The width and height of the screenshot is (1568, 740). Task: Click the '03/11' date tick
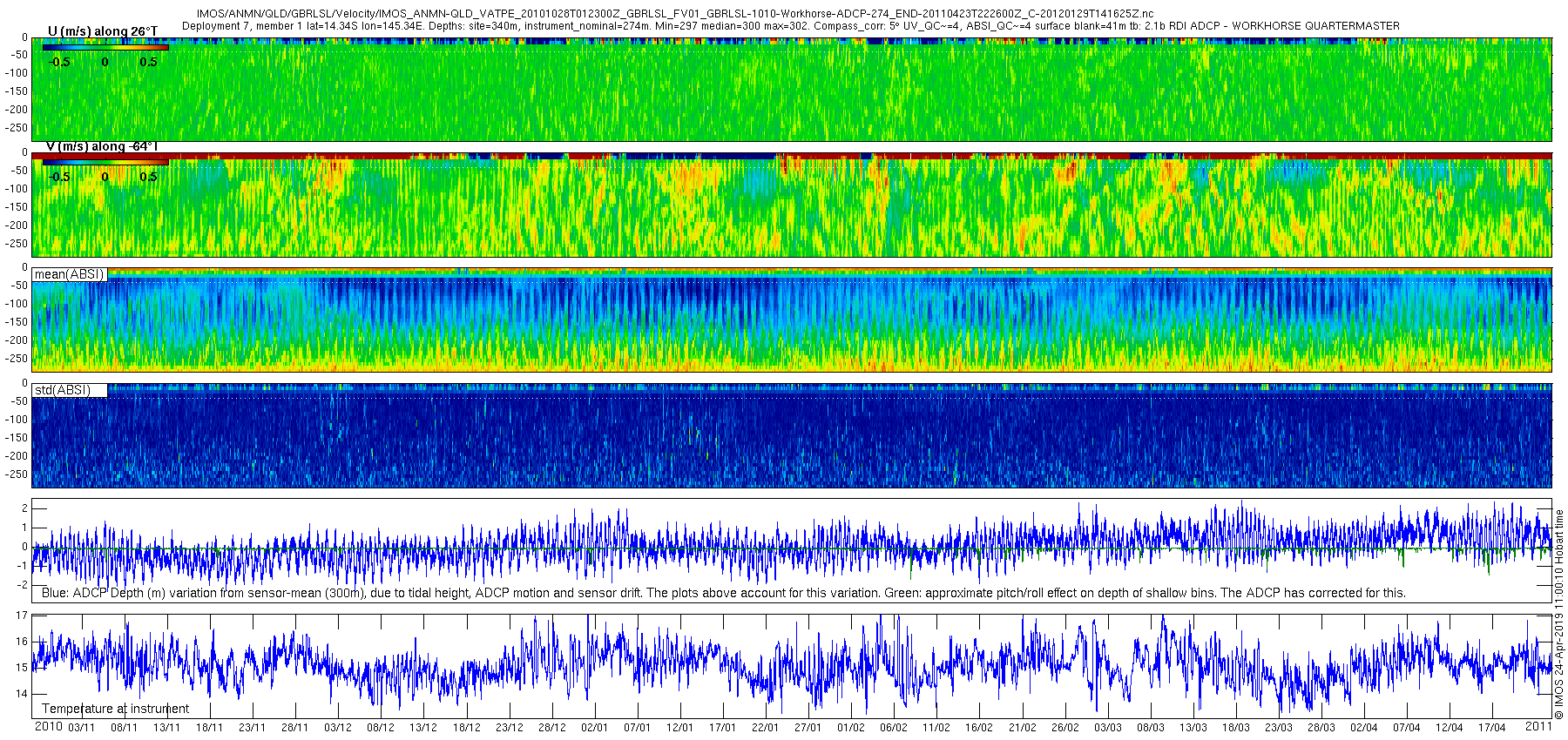pyautogui.click(x=82, y=728)
